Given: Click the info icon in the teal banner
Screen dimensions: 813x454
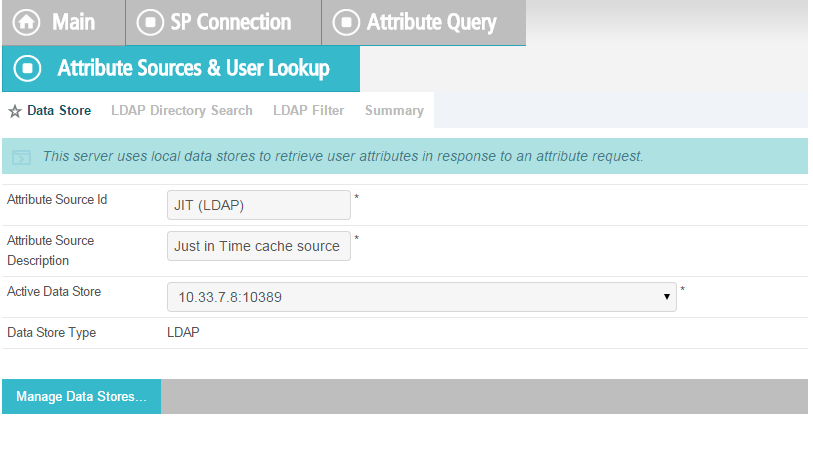Looking at the screenshot, I should (21, 157).
